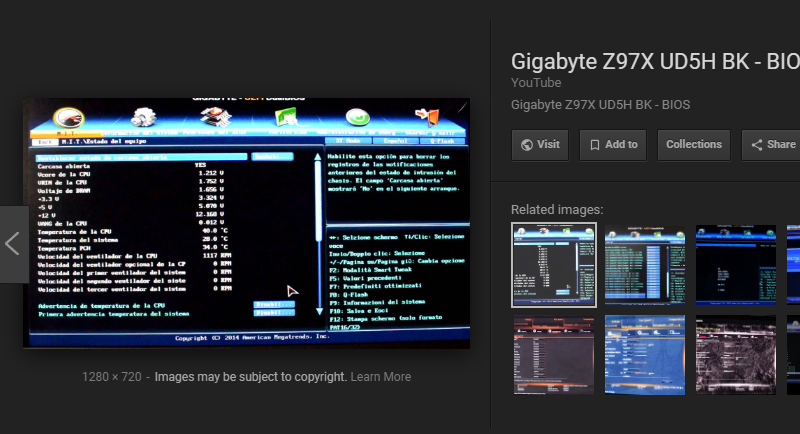
Task: Click the Visit button
Action: pos(540,145)
